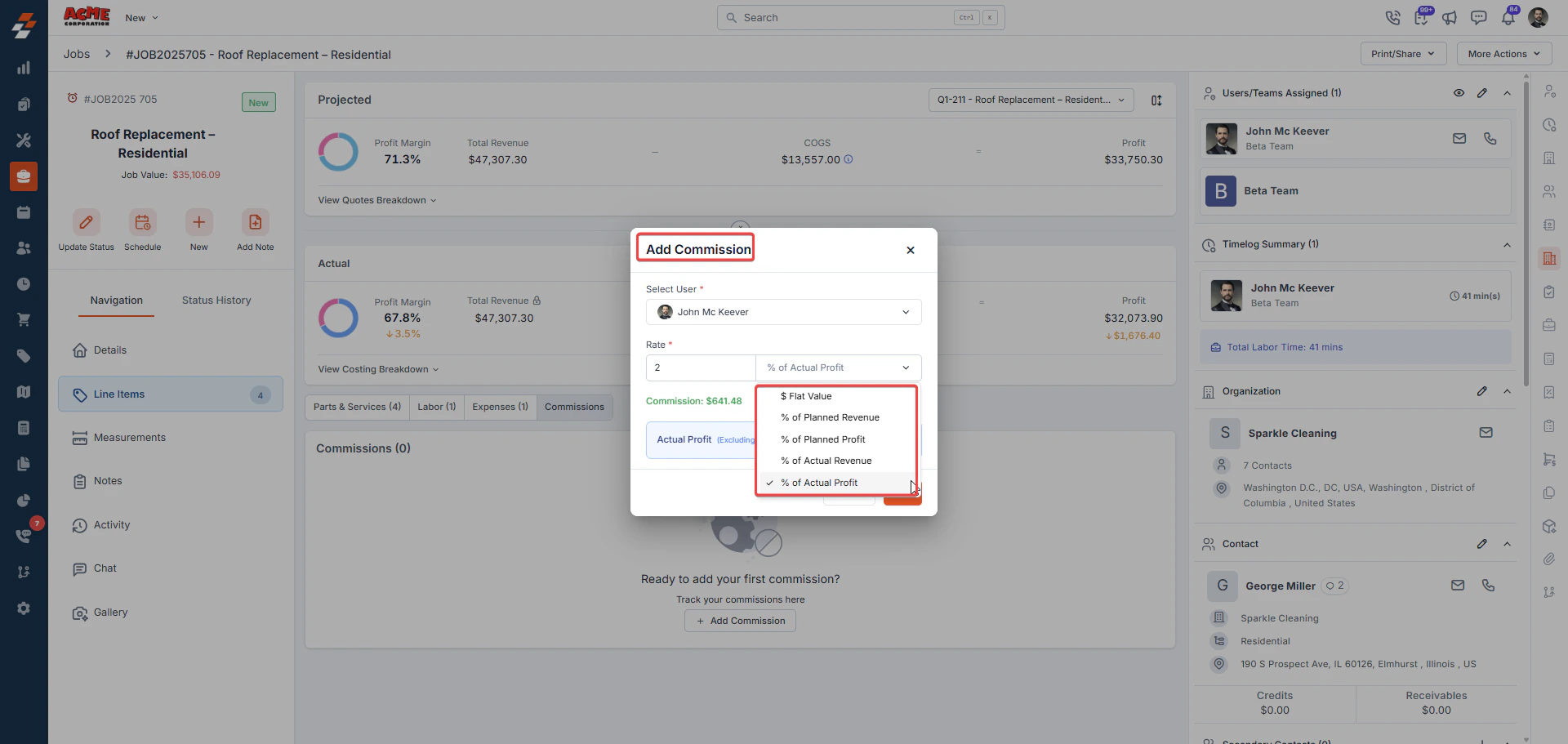
Task: Email George Miller via envelope icon
Action: (x=1458, y=586)
